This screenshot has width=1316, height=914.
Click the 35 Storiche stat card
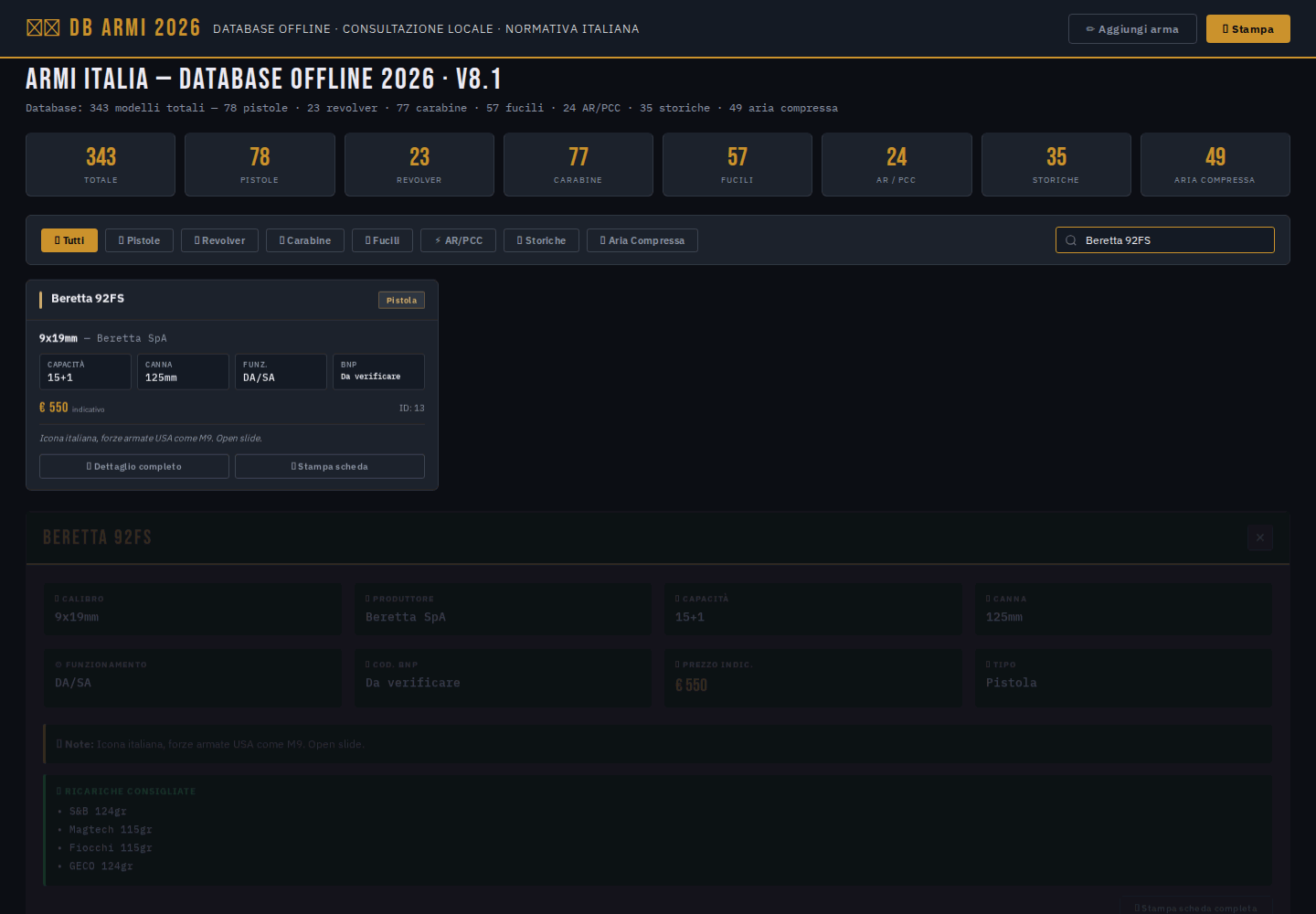coord(1056,165)
